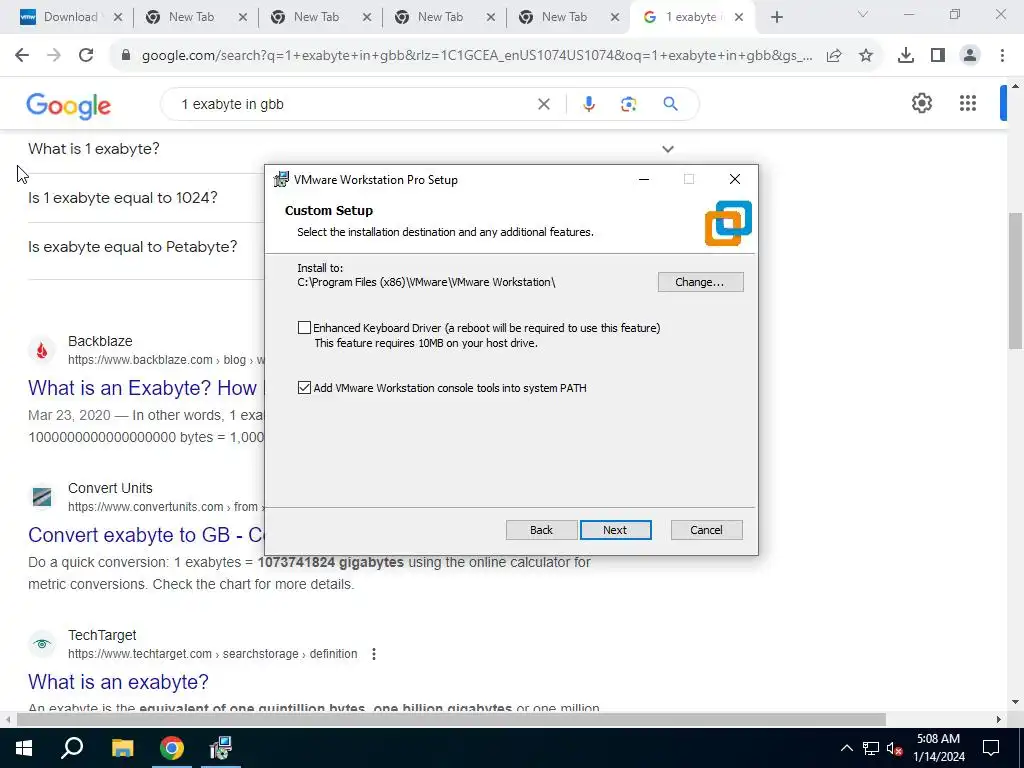Image resolution: width=1024 pixels, height=768 pixels.
Task: Open Windows notification center
Action: tap(991, 748)
